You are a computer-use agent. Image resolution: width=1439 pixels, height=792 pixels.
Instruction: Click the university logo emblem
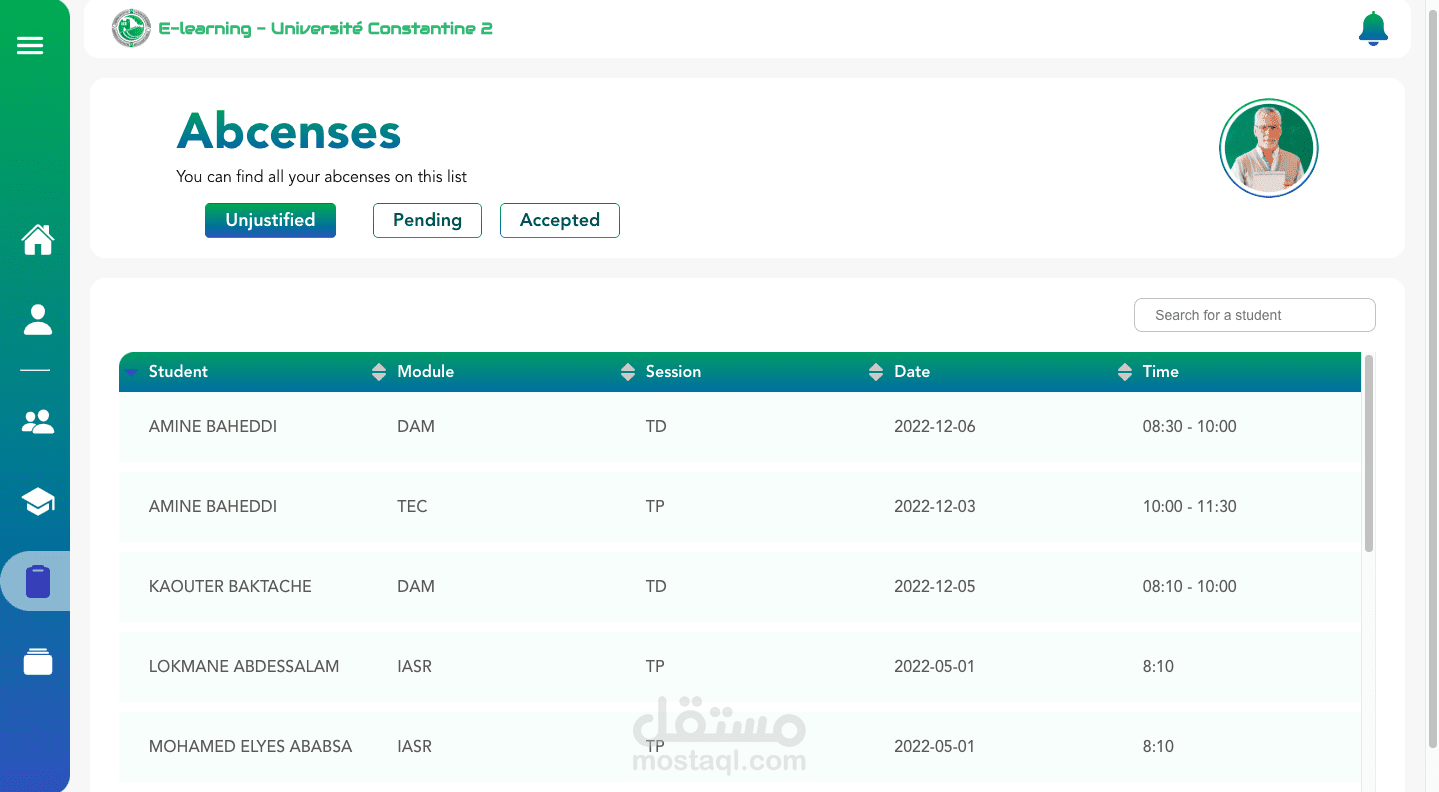(131, 28)
